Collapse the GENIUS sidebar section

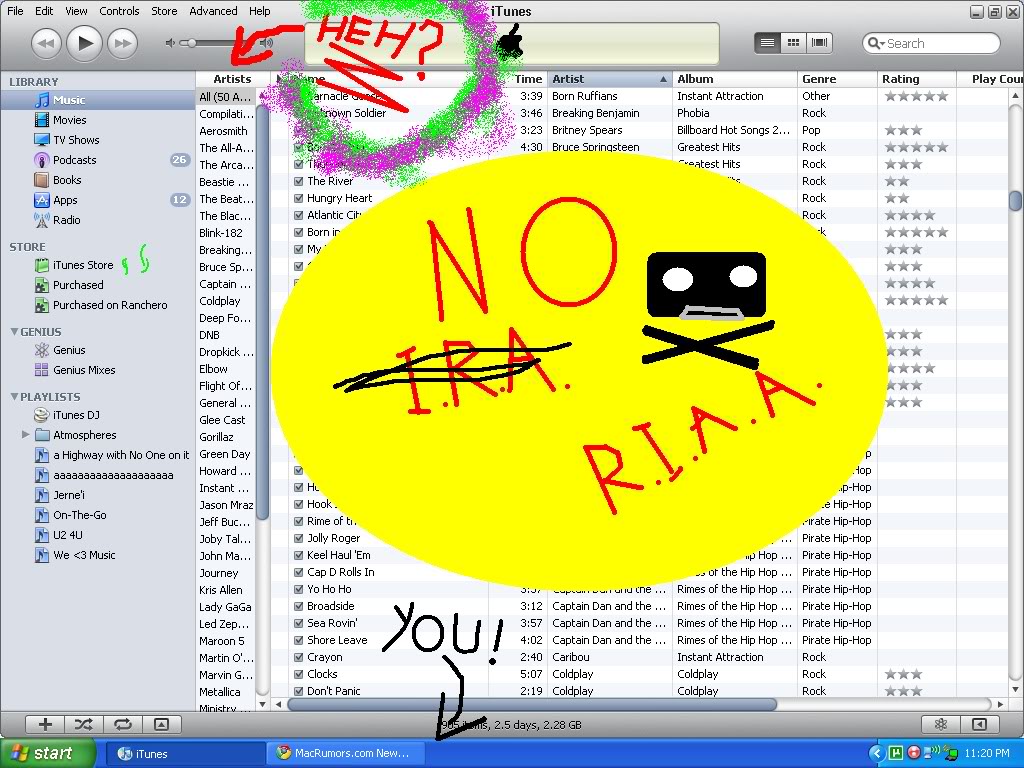point(14,332)
